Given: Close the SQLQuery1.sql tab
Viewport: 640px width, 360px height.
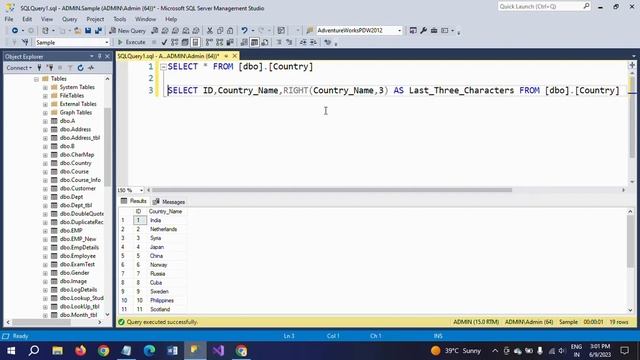Looking at the screenshot, I should 235,56.
